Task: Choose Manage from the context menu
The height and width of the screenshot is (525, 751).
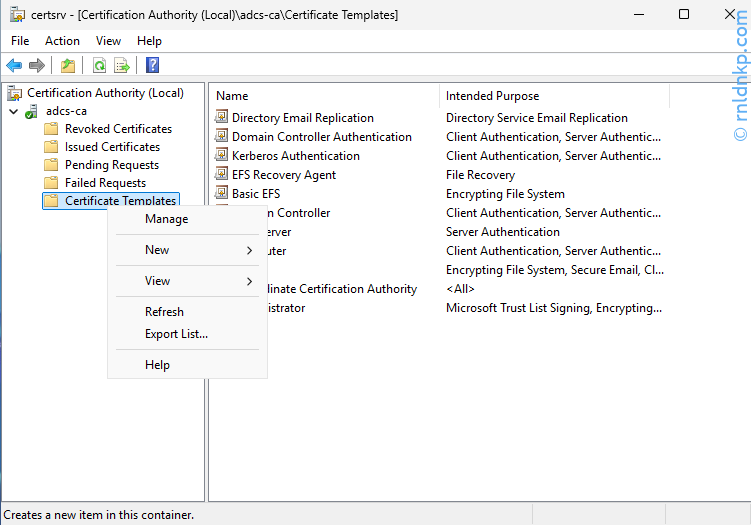Action: point(166,219)
